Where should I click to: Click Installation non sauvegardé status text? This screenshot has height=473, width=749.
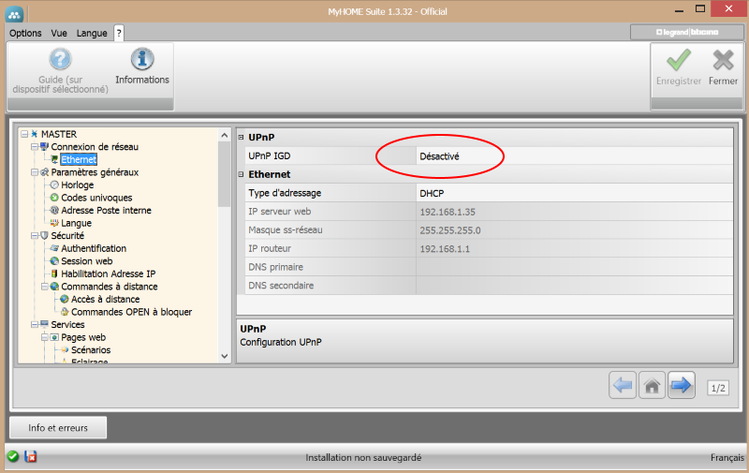point(364,458)
